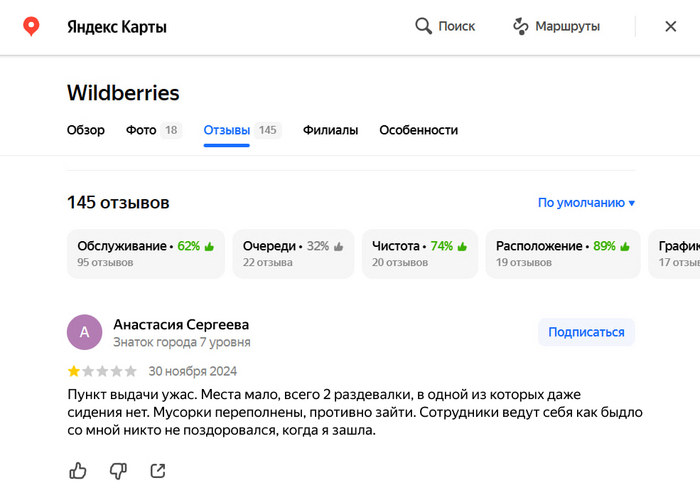Select the Расположение 89% filter chip

click(562, 253)
